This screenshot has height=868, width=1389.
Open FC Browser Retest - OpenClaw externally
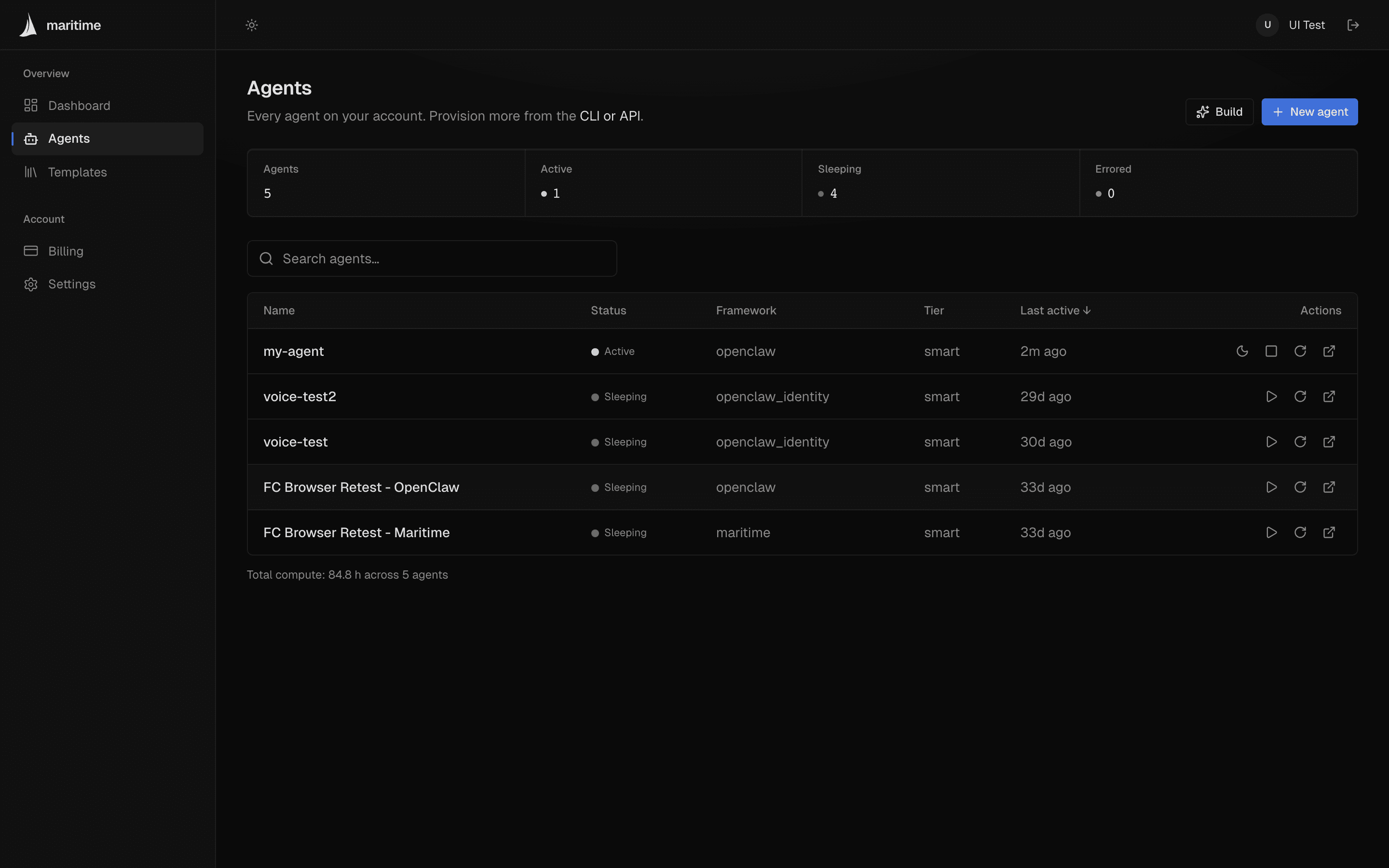1329,488
